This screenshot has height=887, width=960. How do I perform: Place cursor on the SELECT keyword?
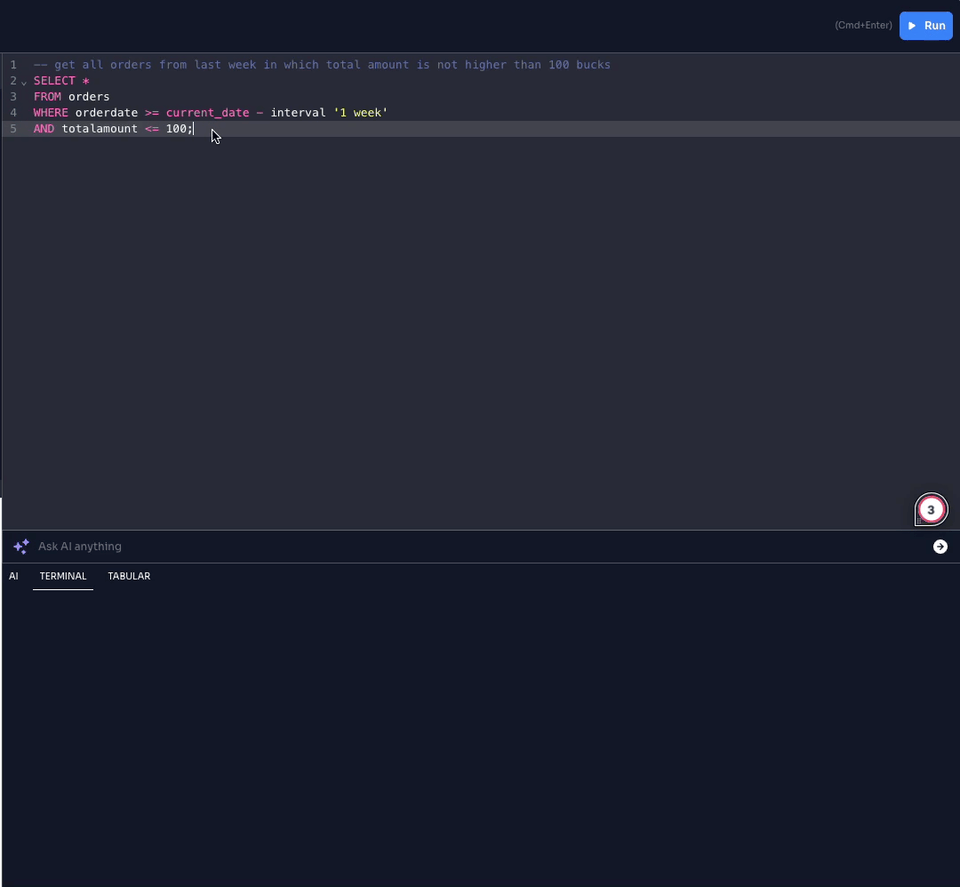tap(54, 80)
